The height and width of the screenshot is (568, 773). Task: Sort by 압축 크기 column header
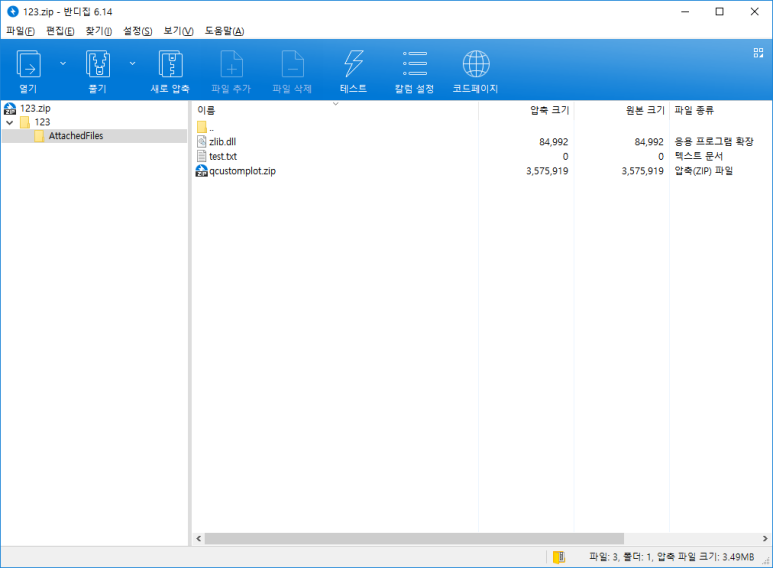[x=548, y=110]
